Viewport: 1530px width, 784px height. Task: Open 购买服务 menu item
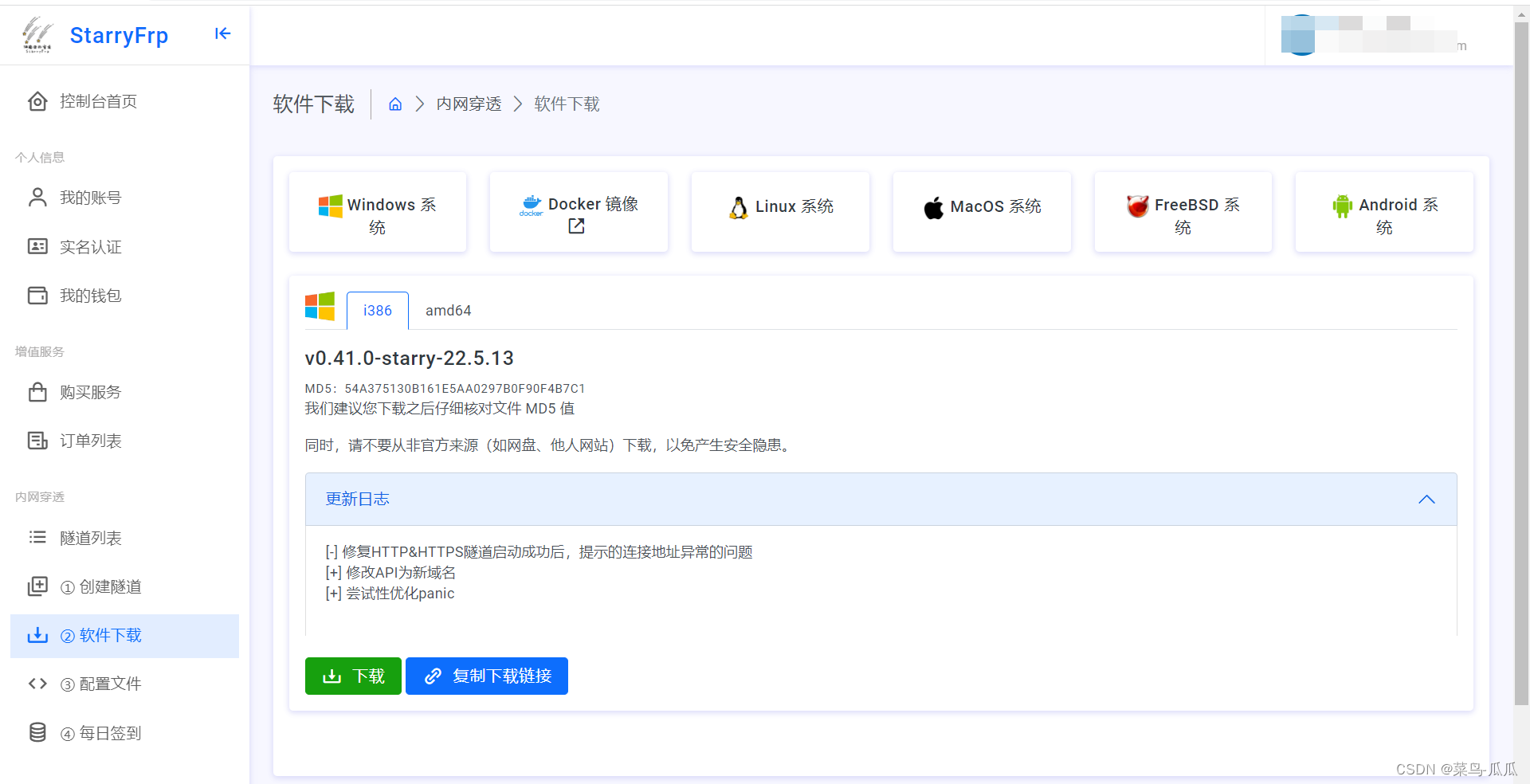124,392
